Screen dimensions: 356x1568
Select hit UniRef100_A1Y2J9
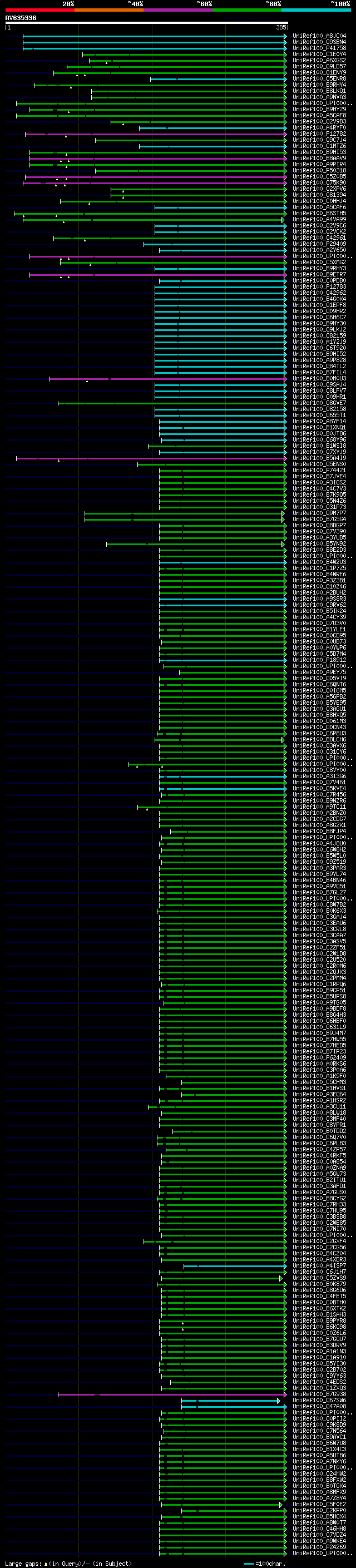319,342
